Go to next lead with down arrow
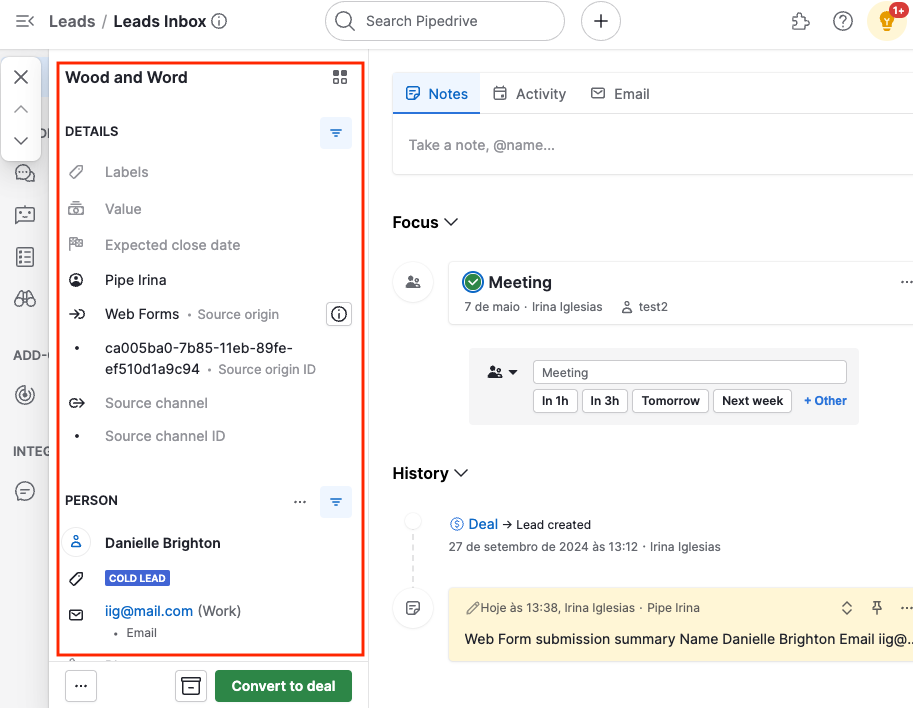The width and height of the screenshot is (913, 708). pos(21,140)
